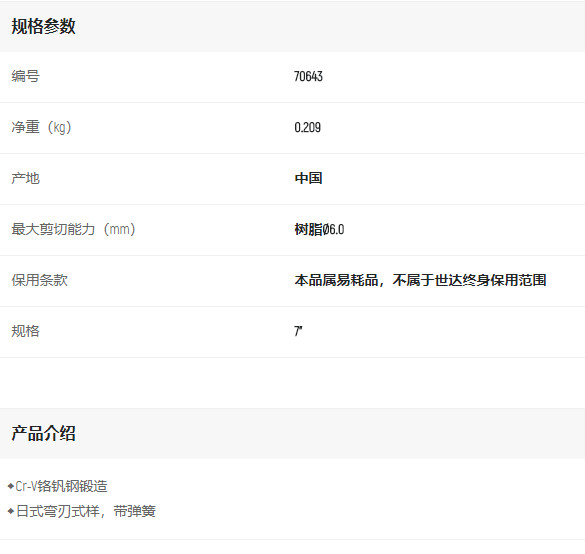Click the 带弹簧 text in the product intro
585x554 pixels.
[x=135, y=511]
